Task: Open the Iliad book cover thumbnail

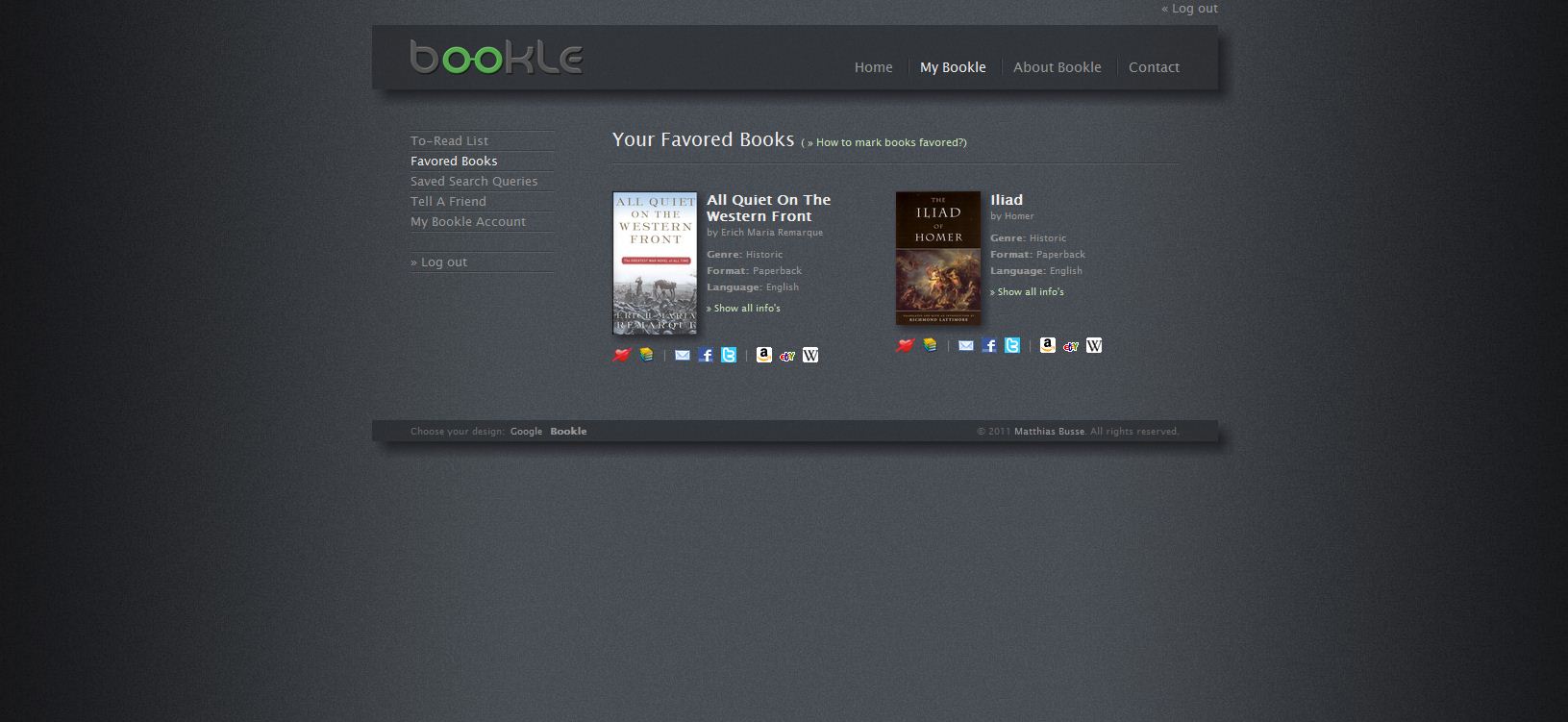Action: click(938, 258)
